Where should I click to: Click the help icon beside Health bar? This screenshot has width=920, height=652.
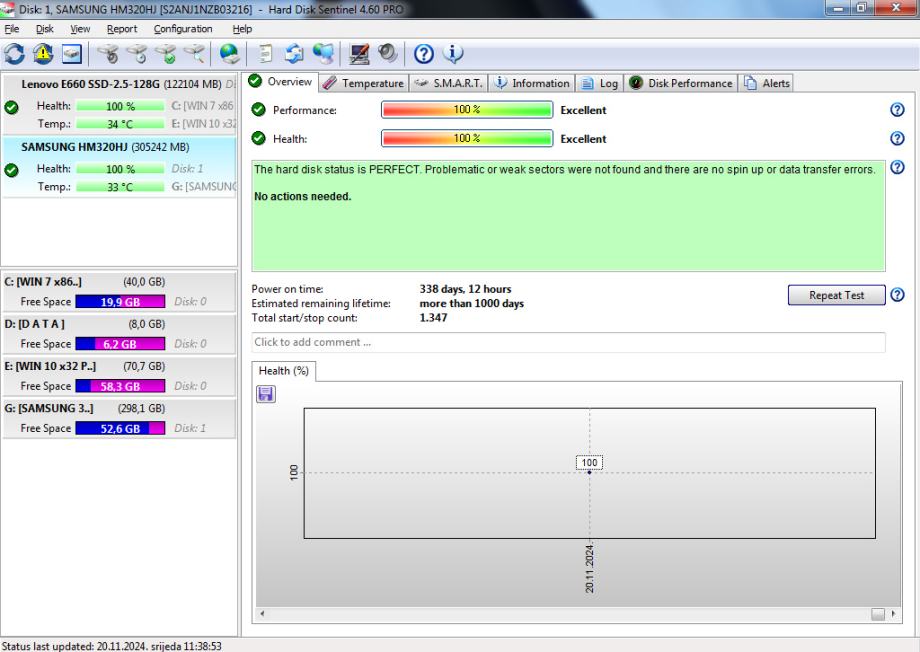point(897,138)
